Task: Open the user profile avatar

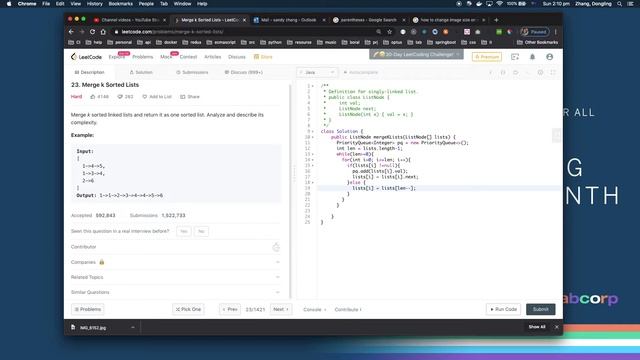Action: [549, 57]
